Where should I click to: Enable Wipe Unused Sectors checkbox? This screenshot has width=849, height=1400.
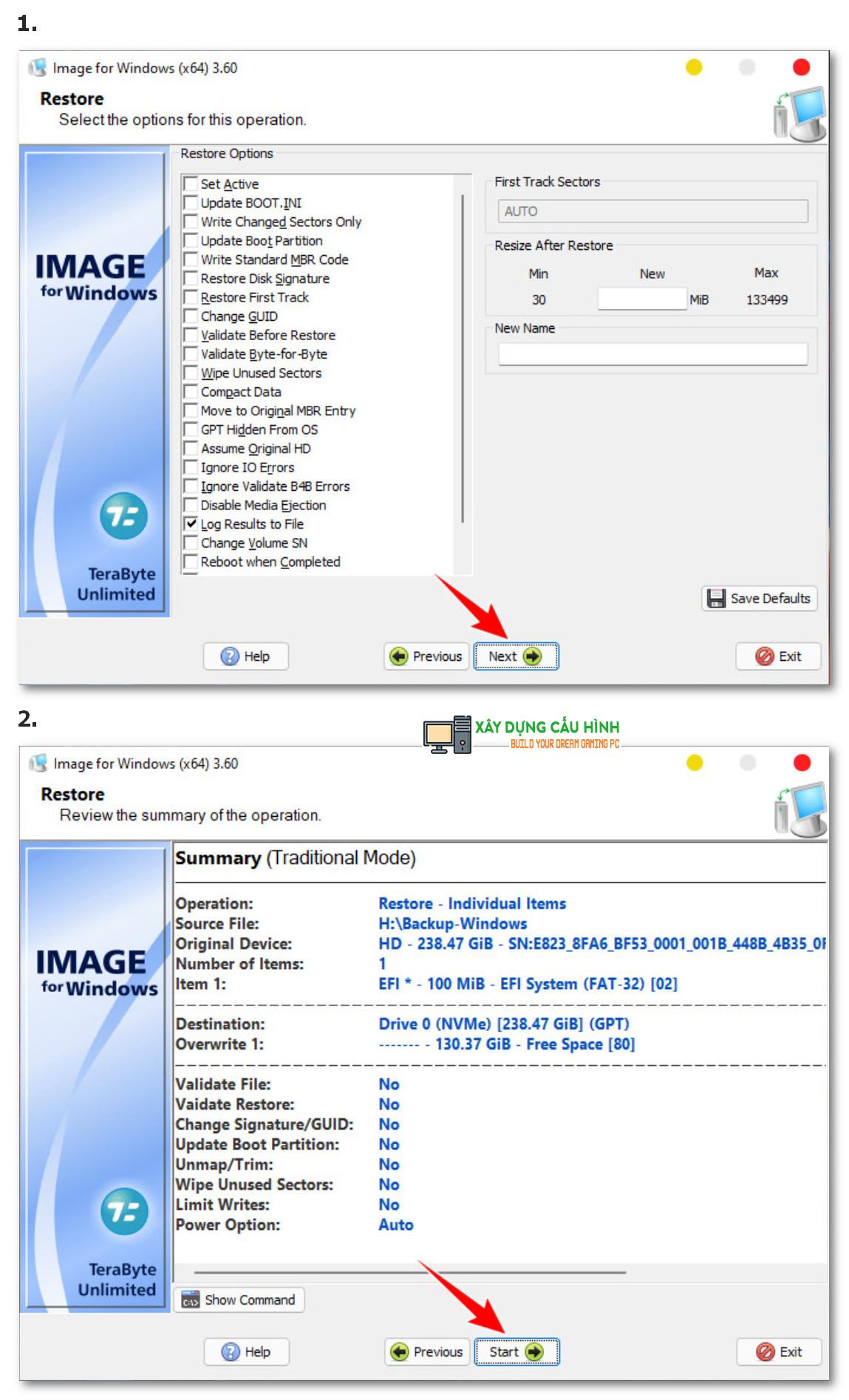pyautogui.click(x=191, y=373)
